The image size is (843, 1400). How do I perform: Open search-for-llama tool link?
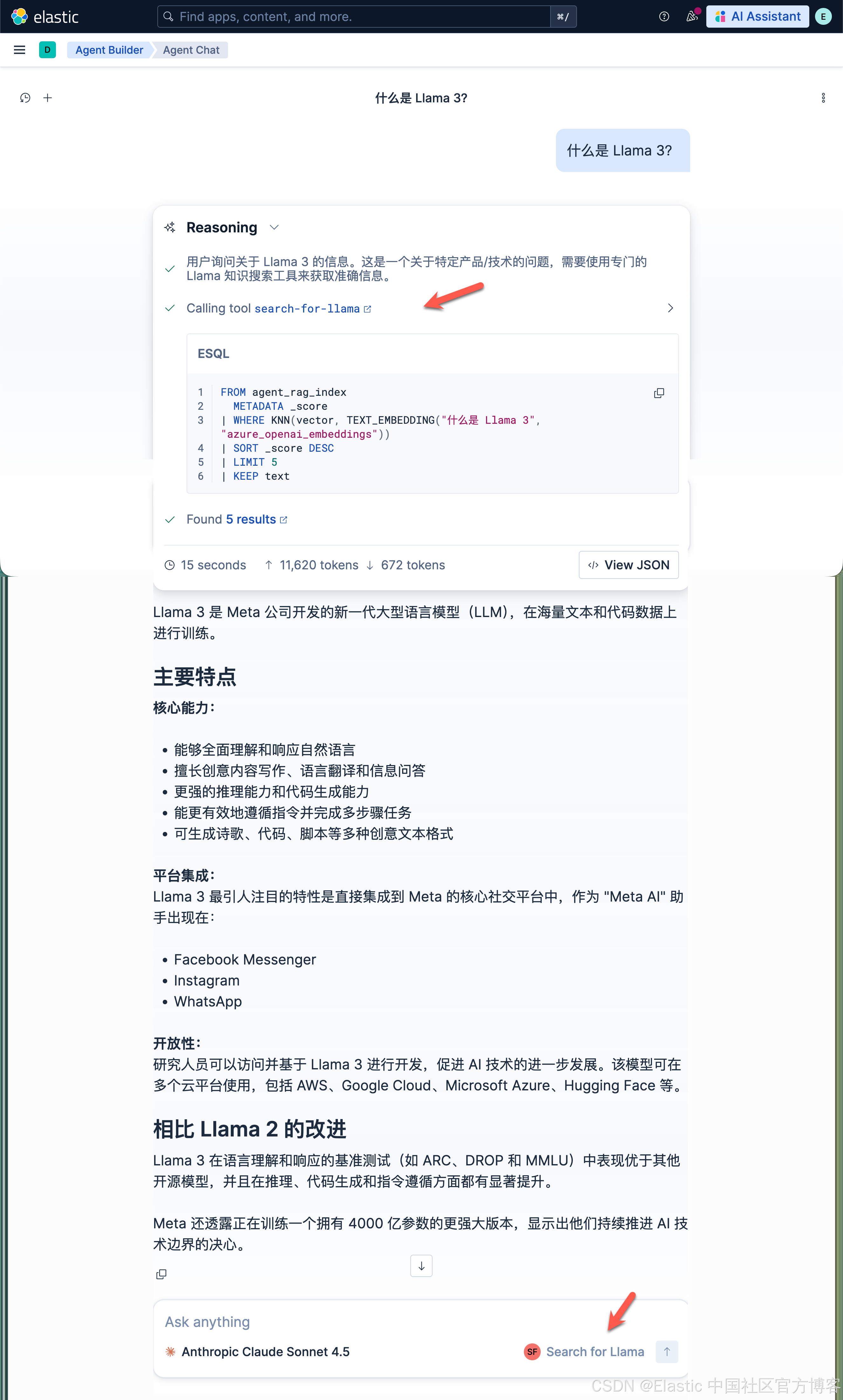(307, 308)
